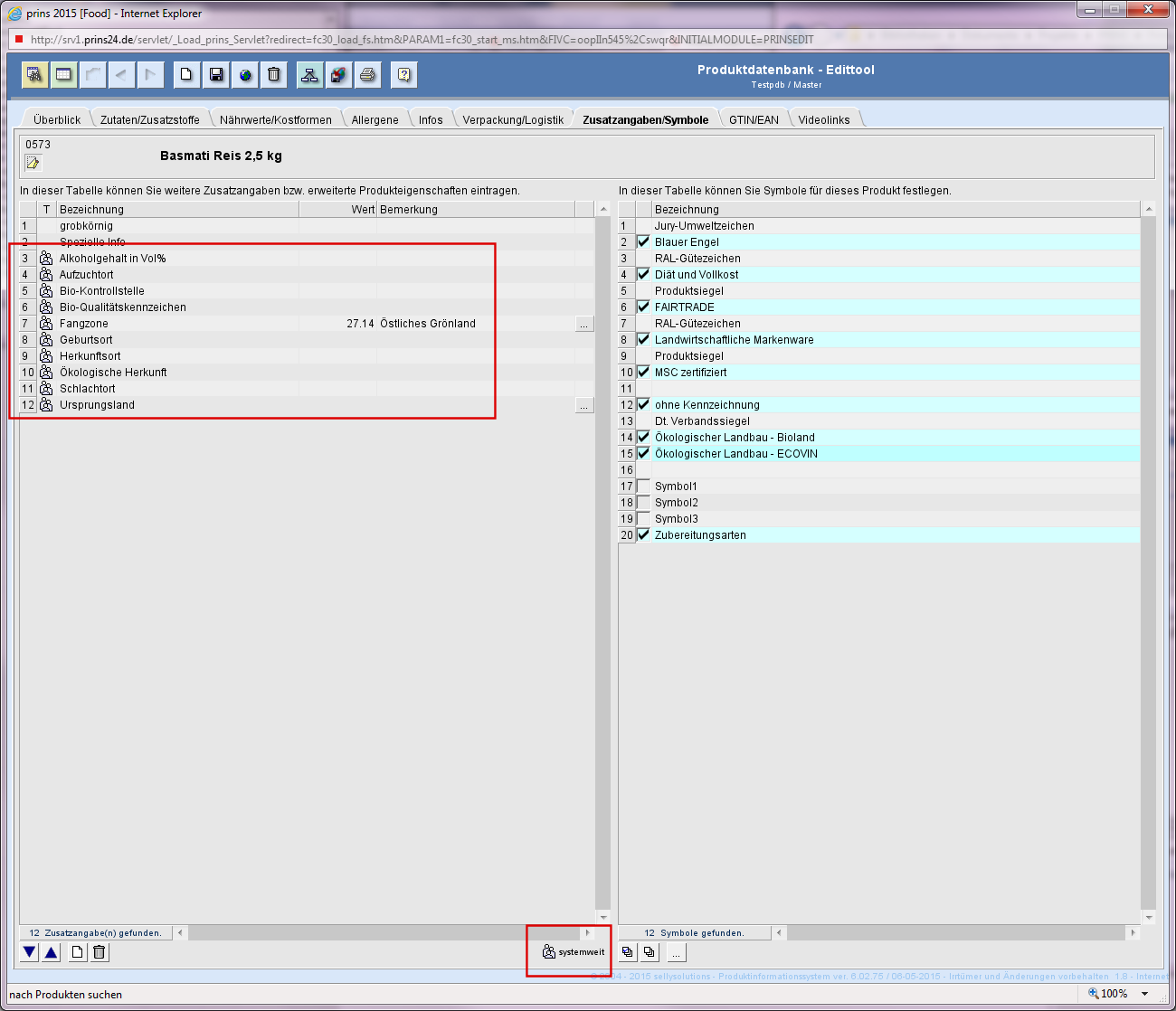Toggle the FAIRTRADE checkbox
The height and width of the screenshot is (1011, 1176).
click(644, 307)
